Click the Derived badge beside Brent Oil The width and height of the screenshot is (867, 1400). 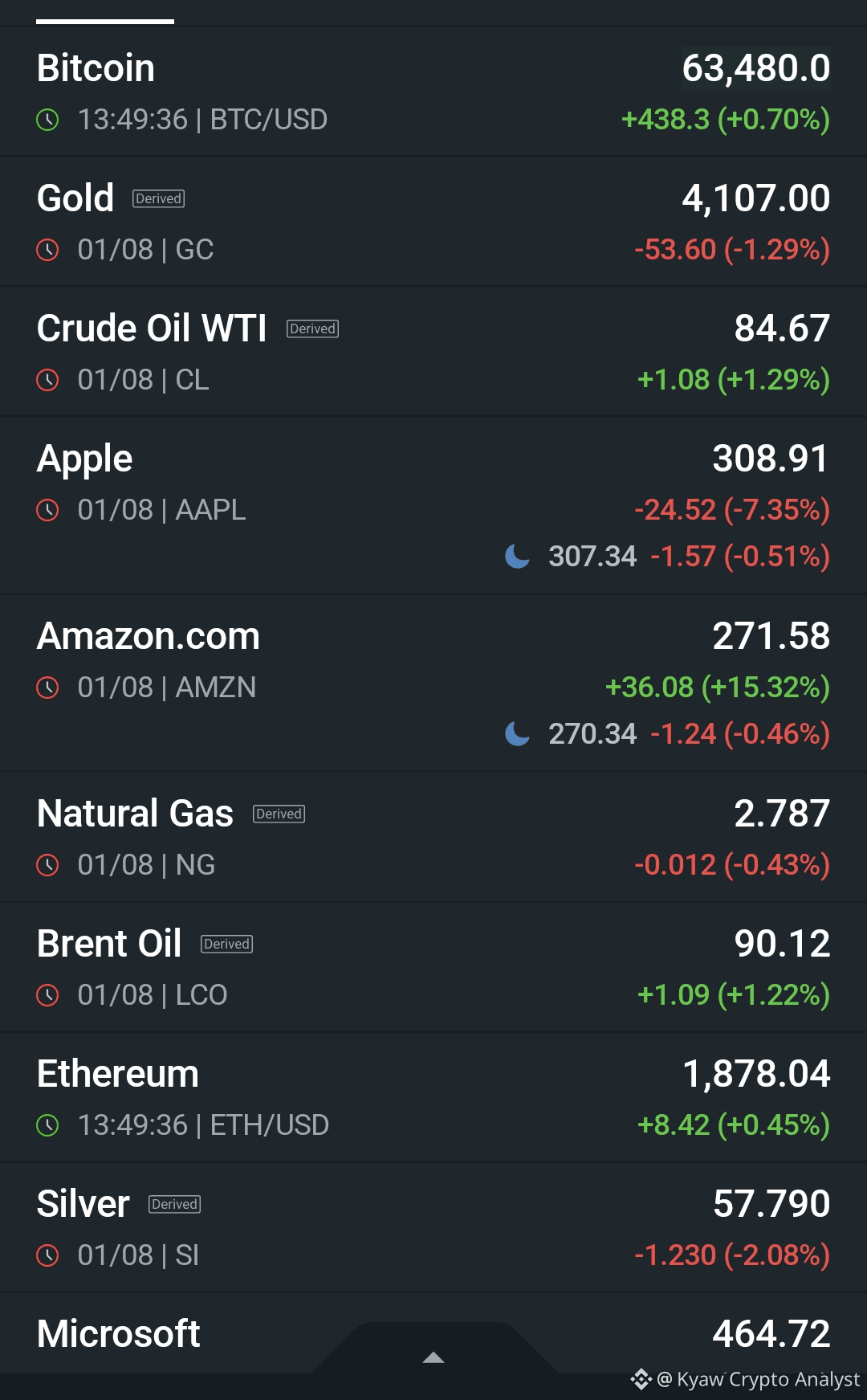[227, 944]
